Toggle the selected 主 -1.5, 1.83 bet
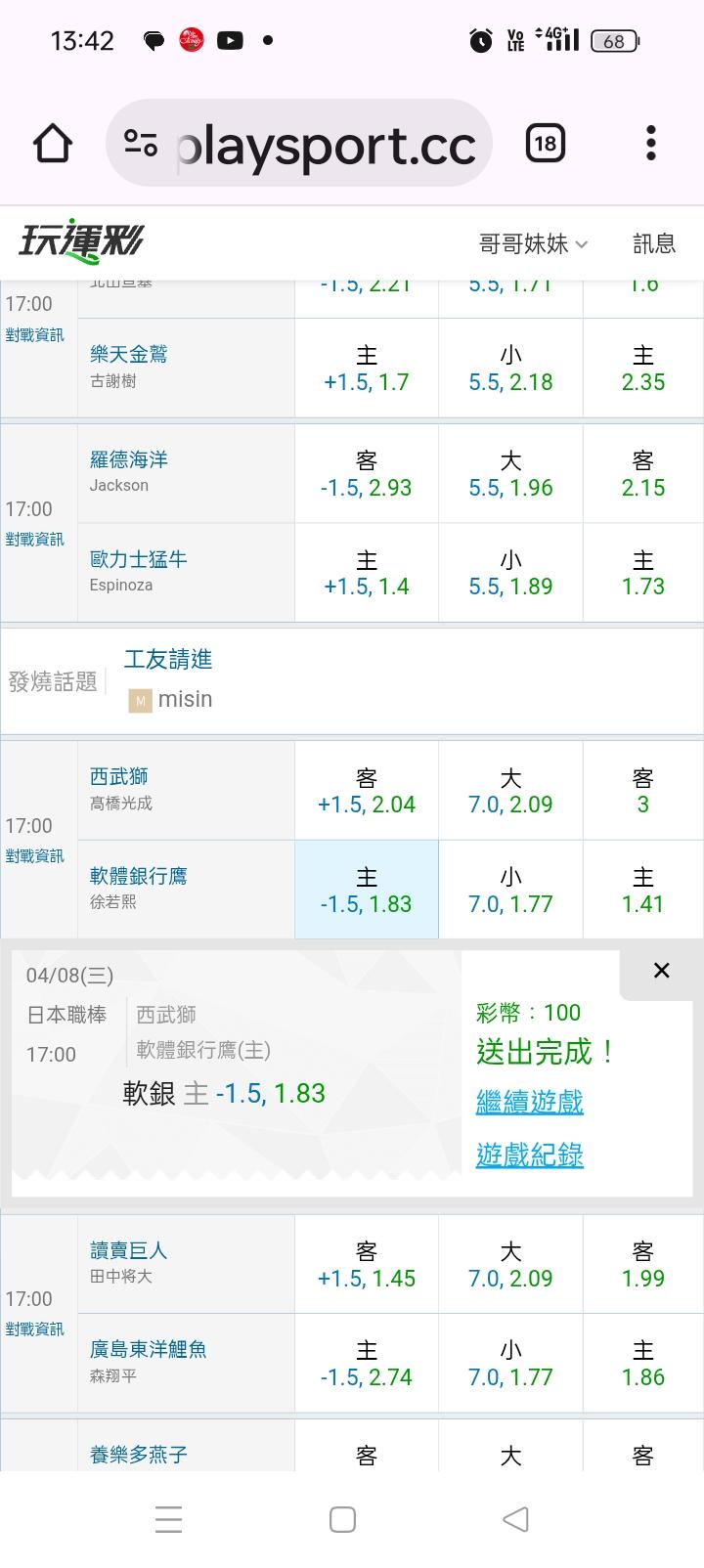Viewport: 704px width, 1568px height. (x=367, y=891)
